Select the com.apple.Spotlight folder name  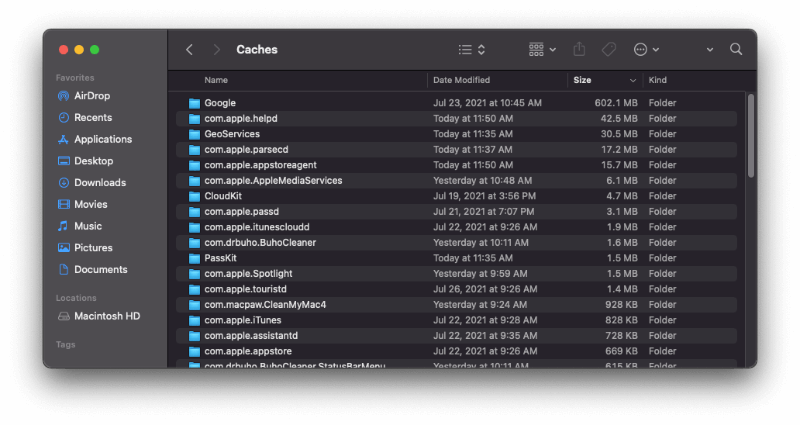248,273
